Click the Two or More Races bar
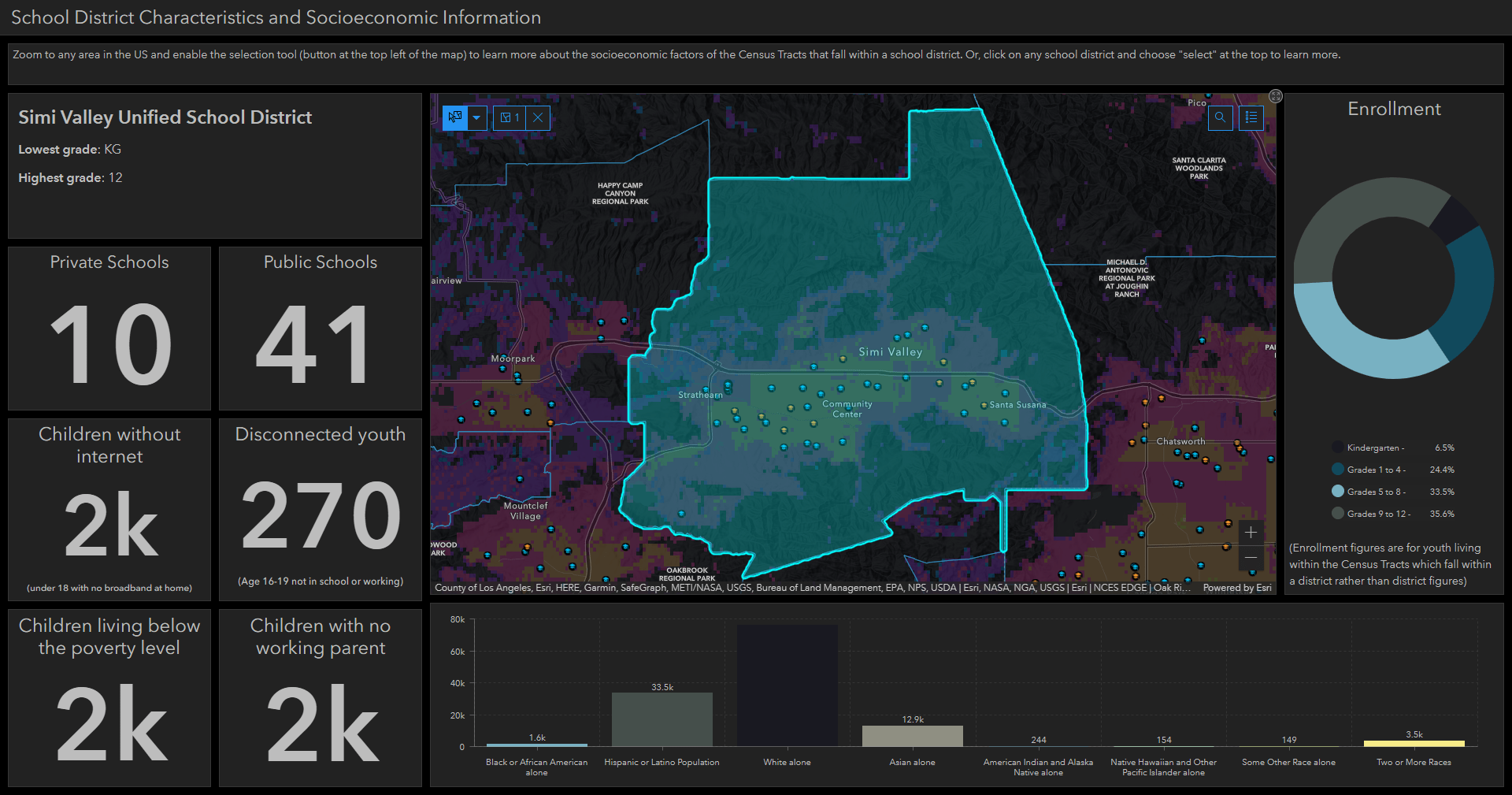 (1414, 744)
